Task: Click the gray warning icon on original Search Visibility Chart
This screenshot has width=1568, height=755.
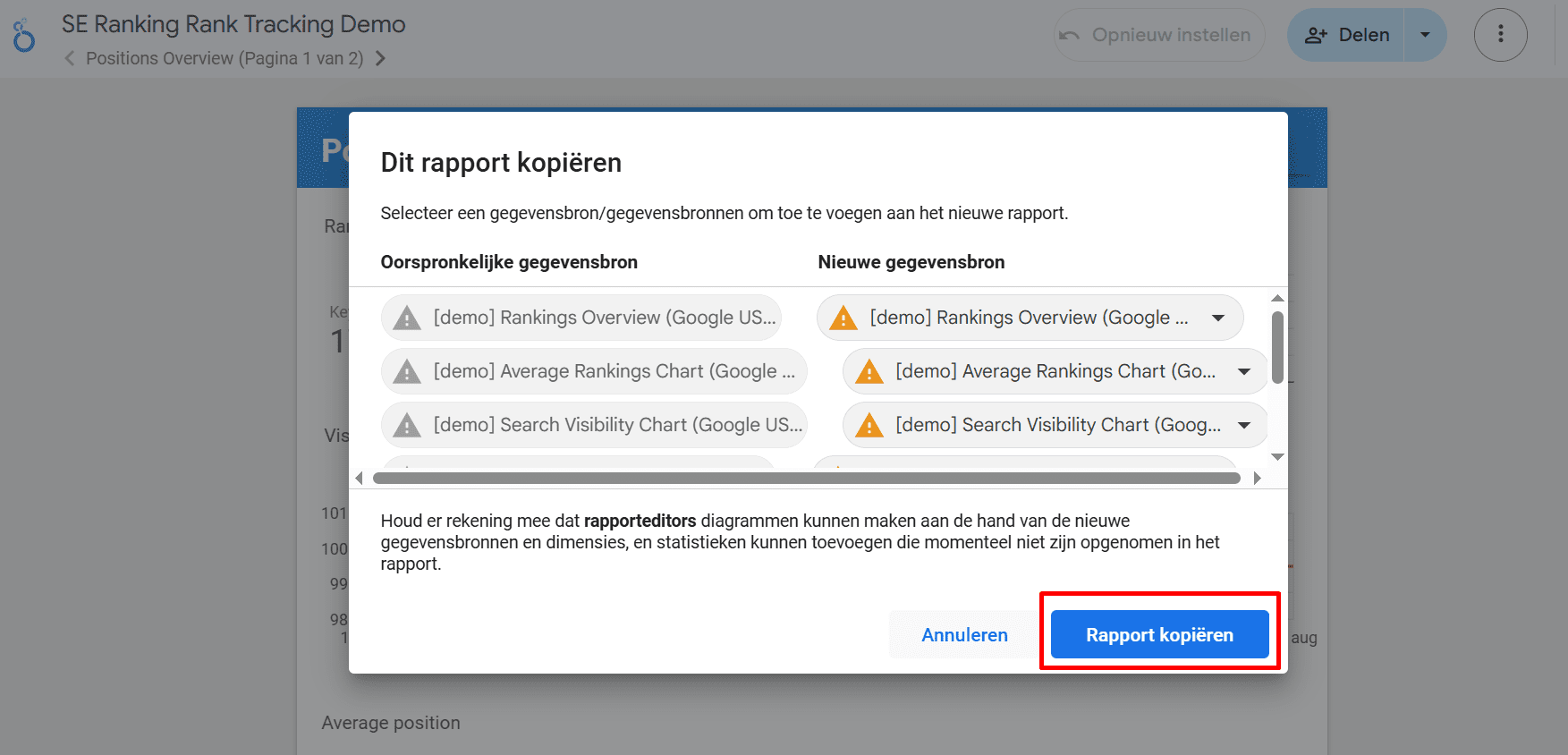Action: (x=407, y=425)
